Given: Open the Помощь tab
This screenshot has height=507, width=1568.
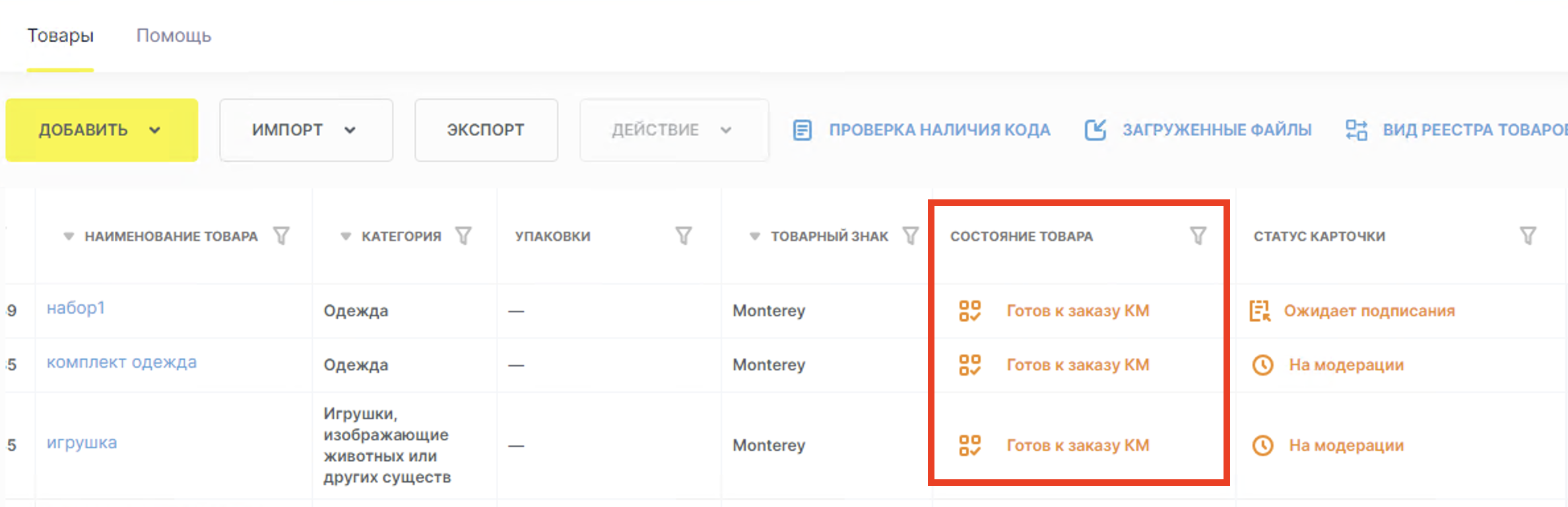Looking at the screenshot, I should (x=174, y=36).
